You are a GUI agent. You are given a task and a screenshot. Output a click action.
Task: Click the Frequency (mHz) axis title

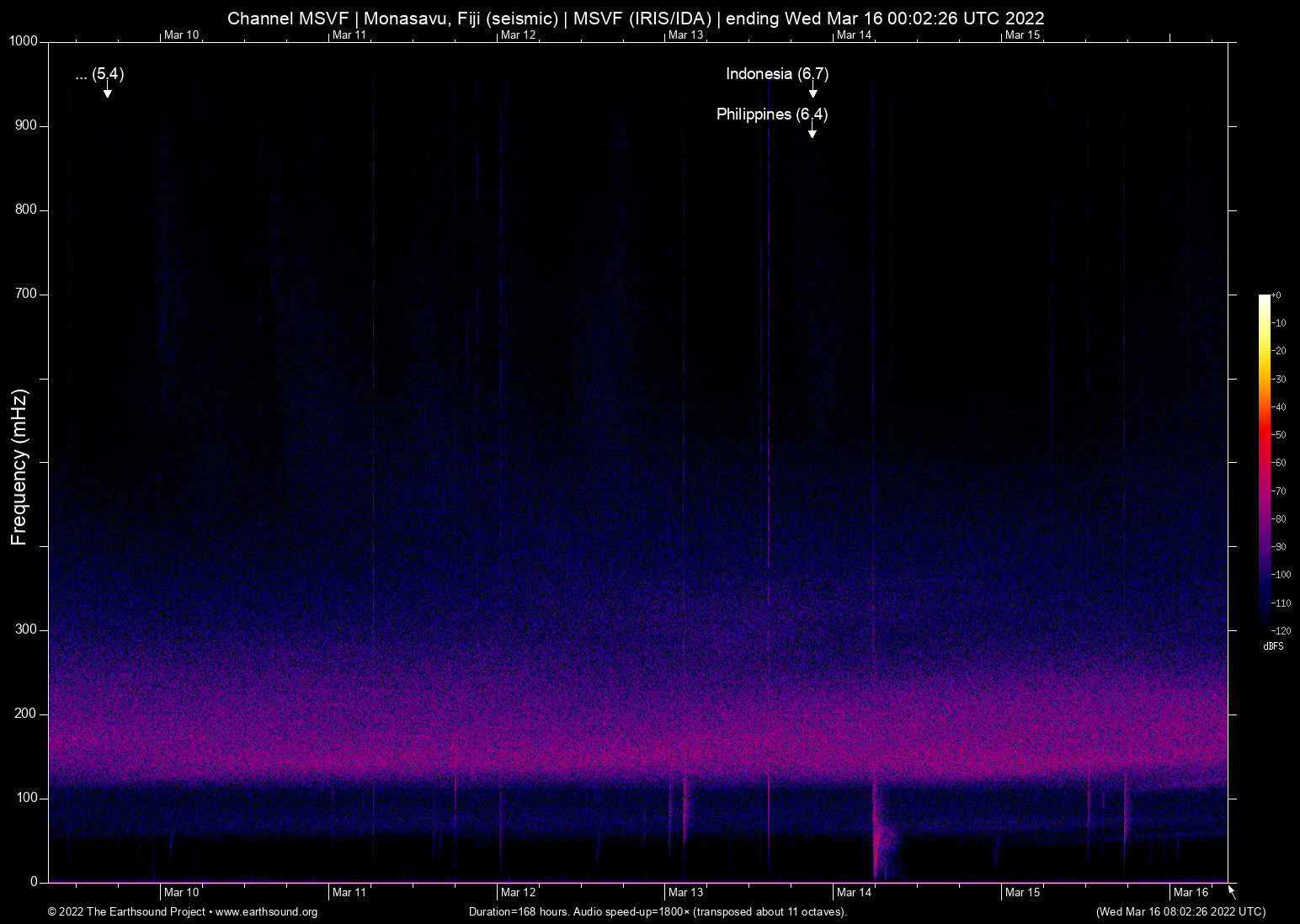click(x=19, y=467)
